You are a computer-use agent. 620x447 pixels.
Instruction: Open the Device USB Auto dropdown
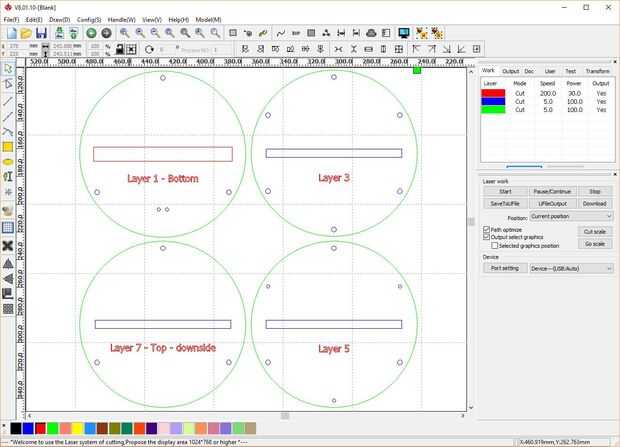571,269
